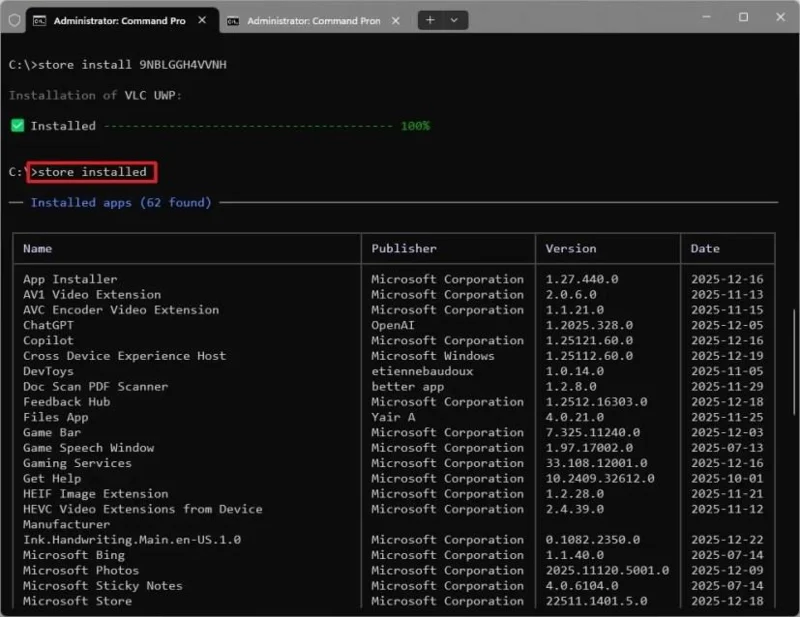Switch to the second Administrator: Command Prompt tab
Viewport: 800px width, 617px height.
[314, 21]
